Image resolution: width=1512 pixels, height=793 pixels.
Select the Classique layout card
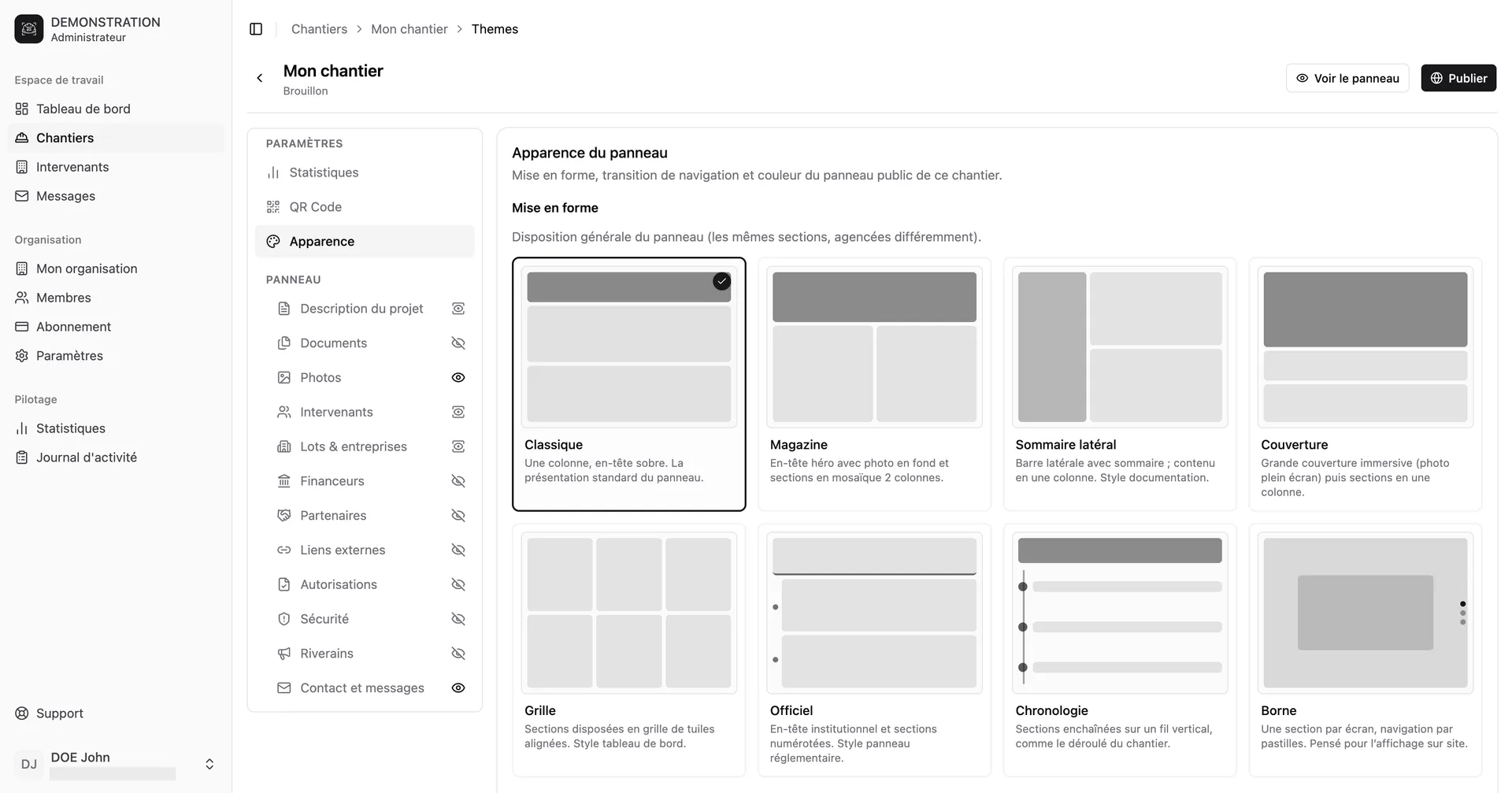tap(628, 384)
